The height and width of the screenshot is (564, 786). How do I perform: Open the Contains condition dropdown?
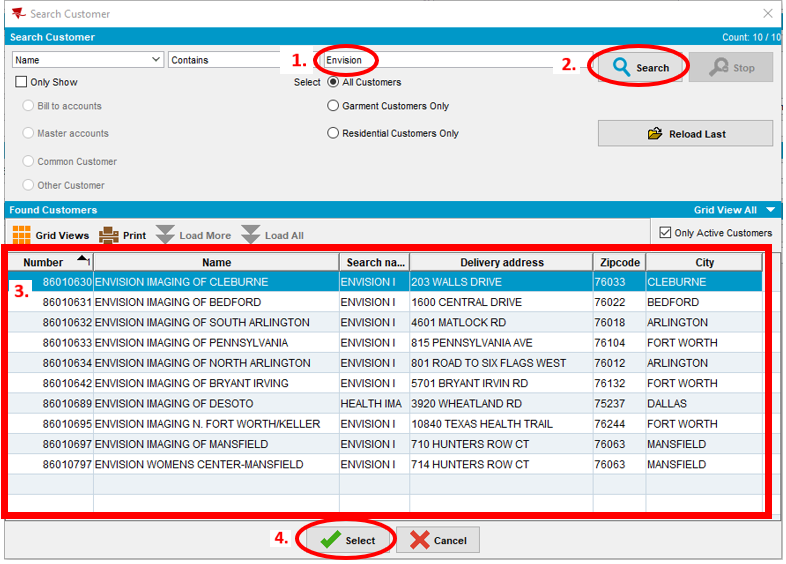point(225,60)
